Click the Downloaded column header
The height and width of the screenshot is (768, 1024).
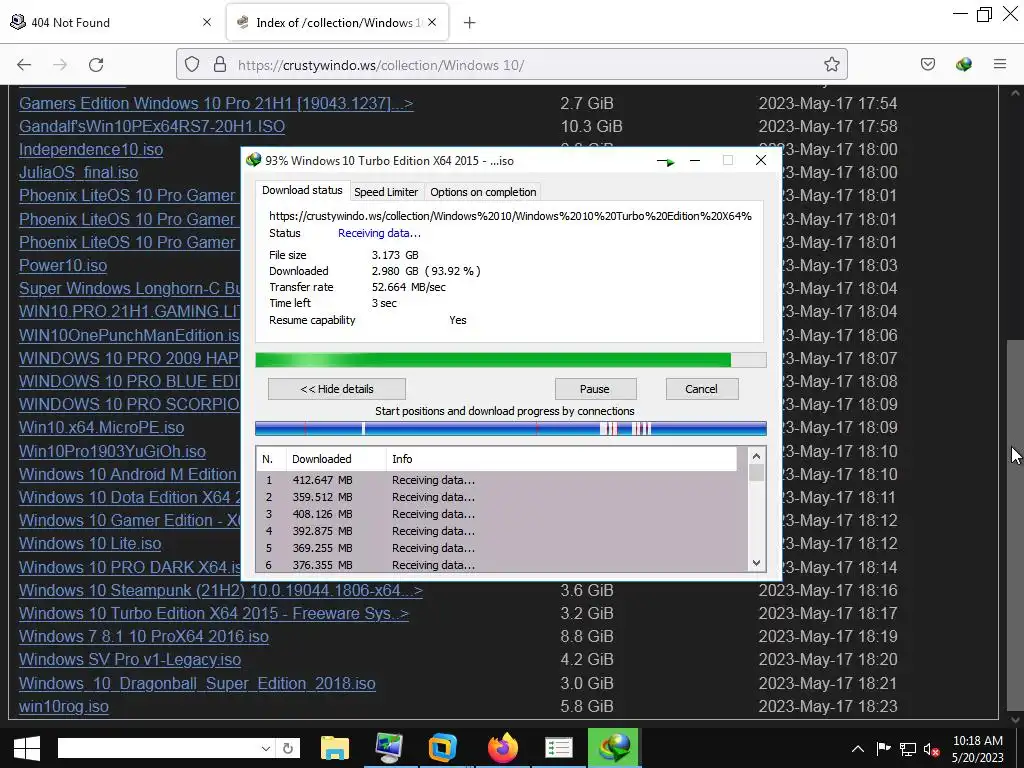336,459
